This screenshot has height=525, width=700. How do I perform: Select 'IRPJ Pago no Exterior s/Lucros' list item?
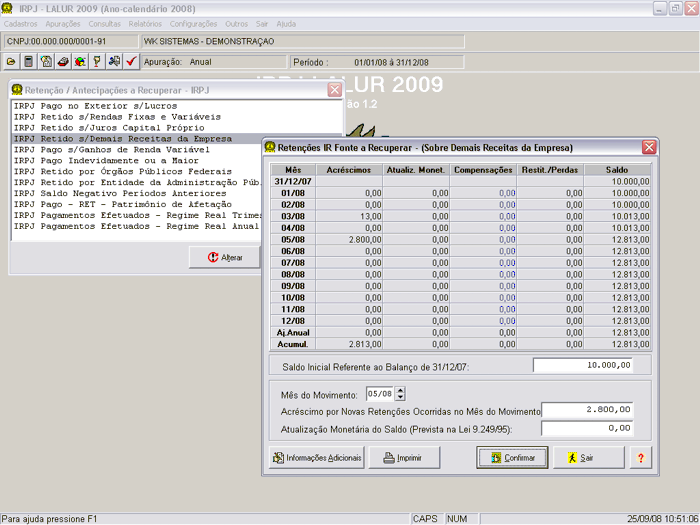click(x=96, y=106)
